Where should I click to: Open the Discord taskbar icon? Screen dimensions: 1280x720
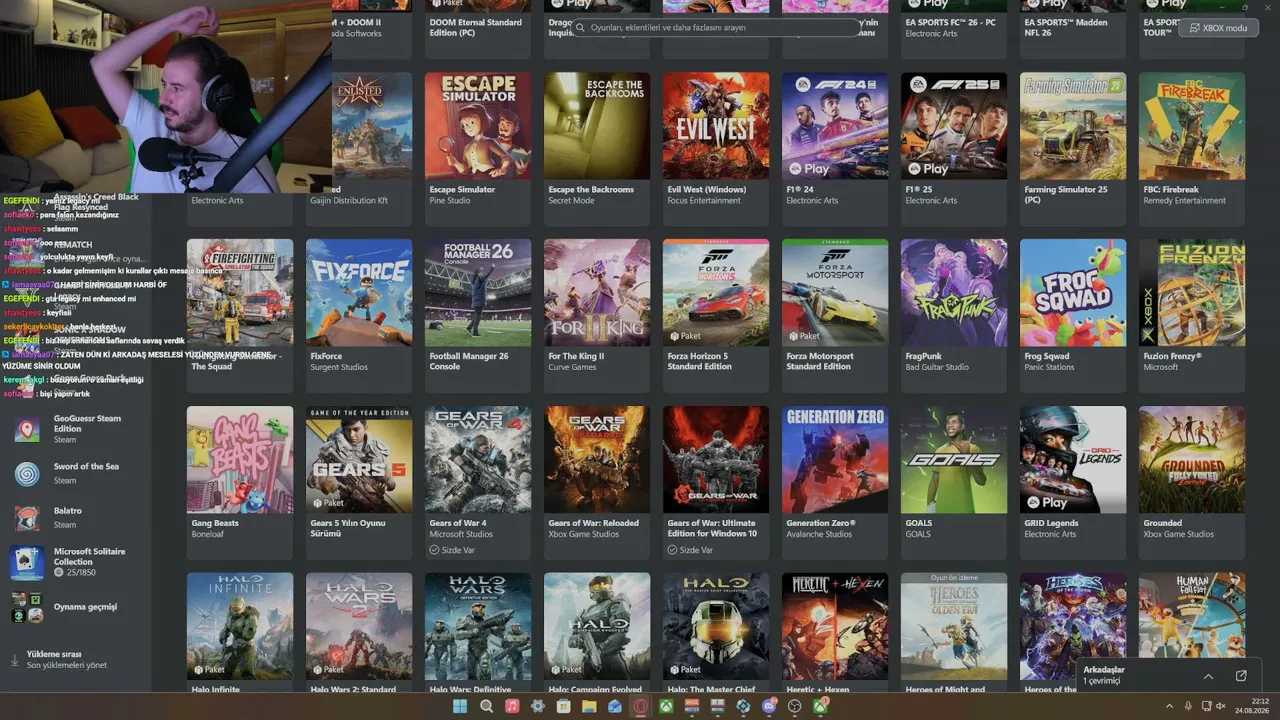tap(769, 706)
